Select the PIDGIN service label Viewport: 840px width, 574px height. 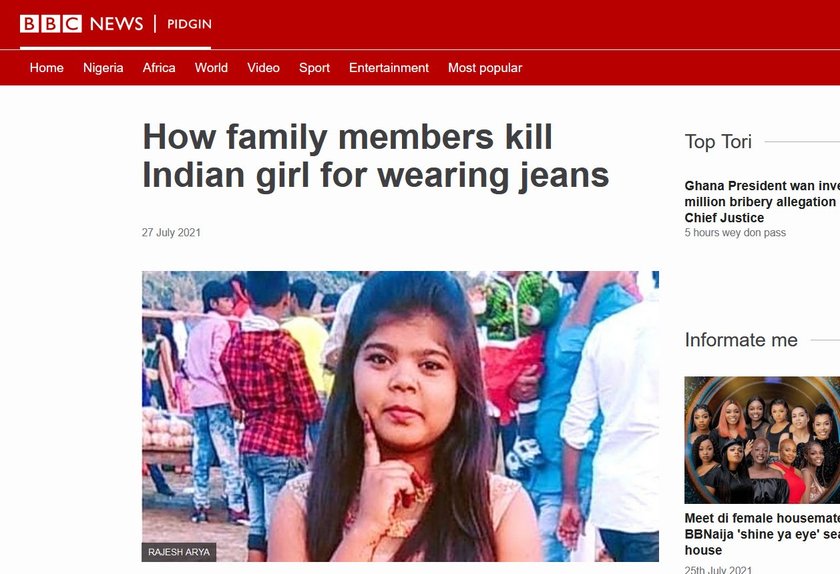coord(189,24)
